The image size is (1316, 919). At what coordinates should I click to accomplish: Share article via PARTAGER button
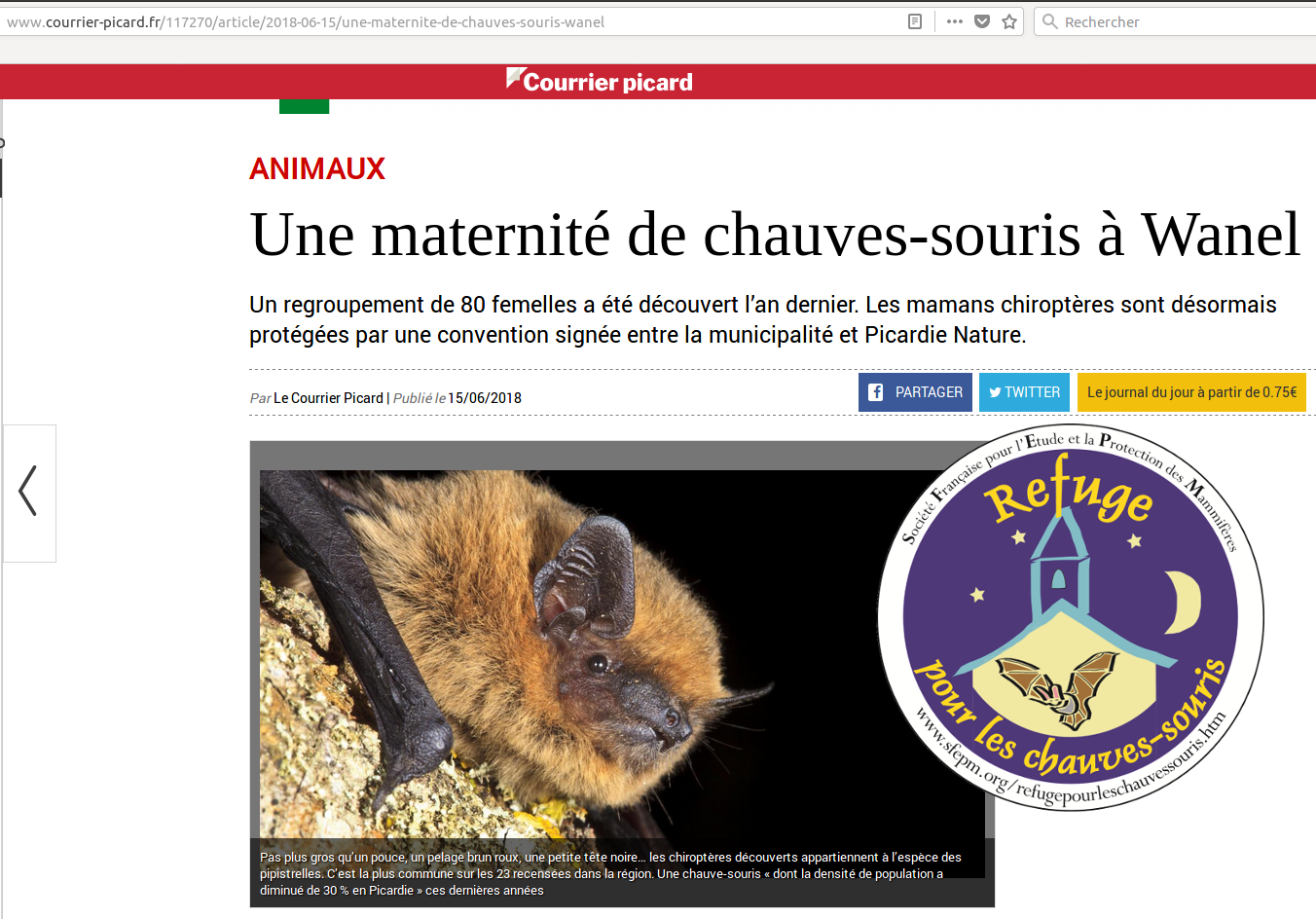(915, 392)
